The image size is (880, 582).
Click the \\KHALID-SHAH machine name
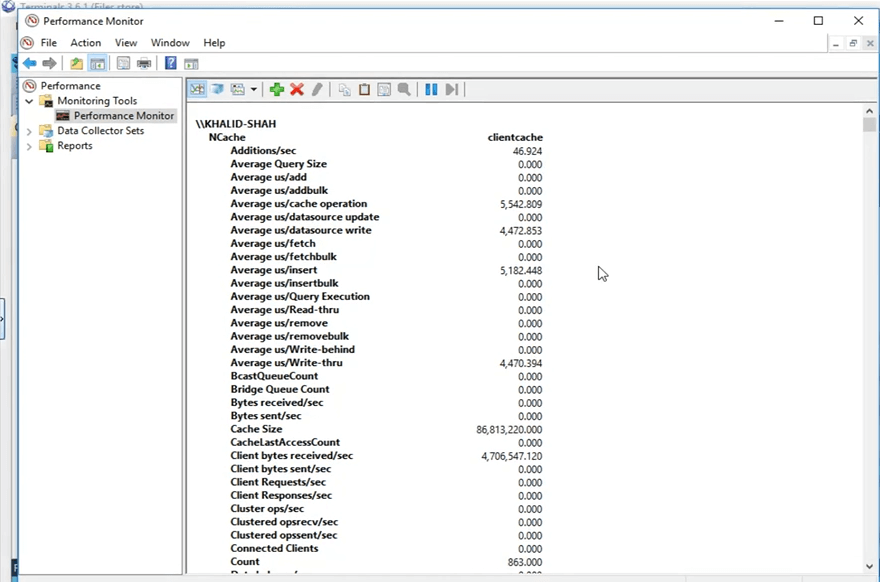point(236,124)
